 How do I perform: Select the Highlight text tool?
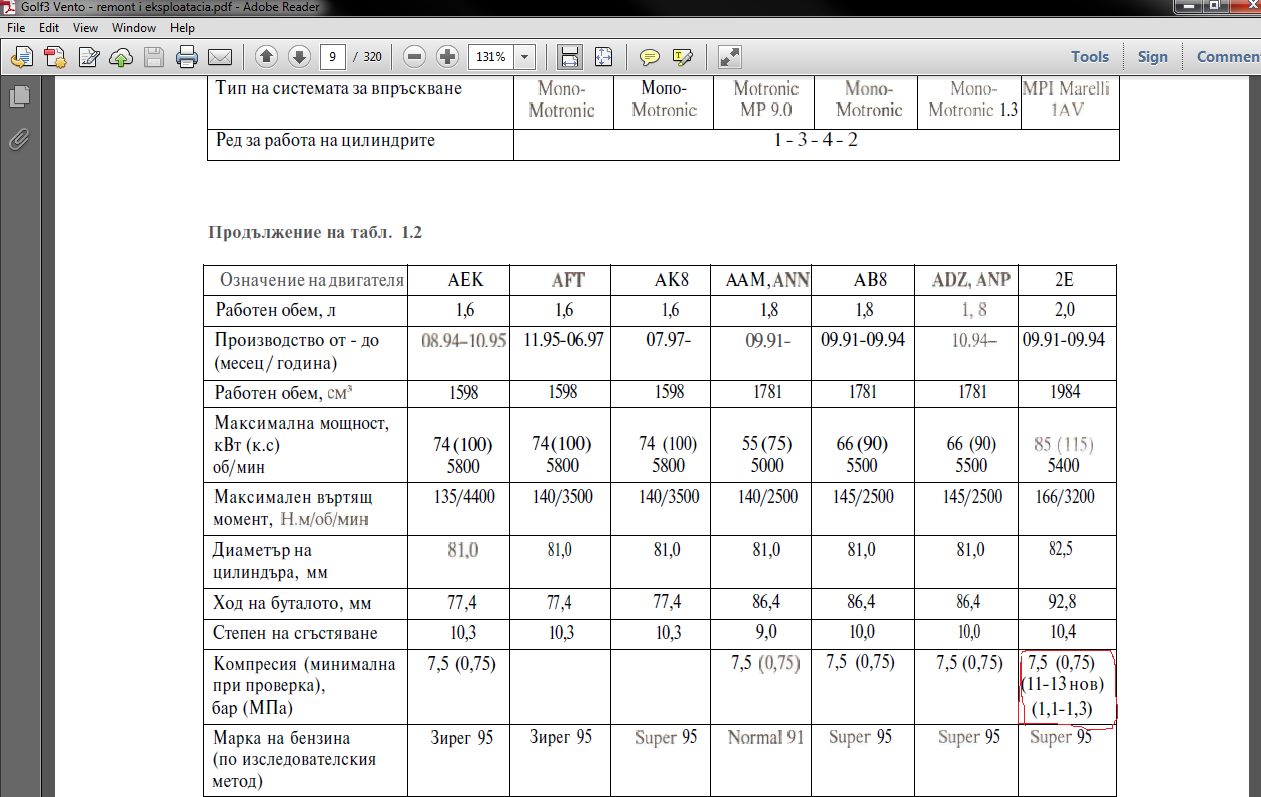point(683,57)
